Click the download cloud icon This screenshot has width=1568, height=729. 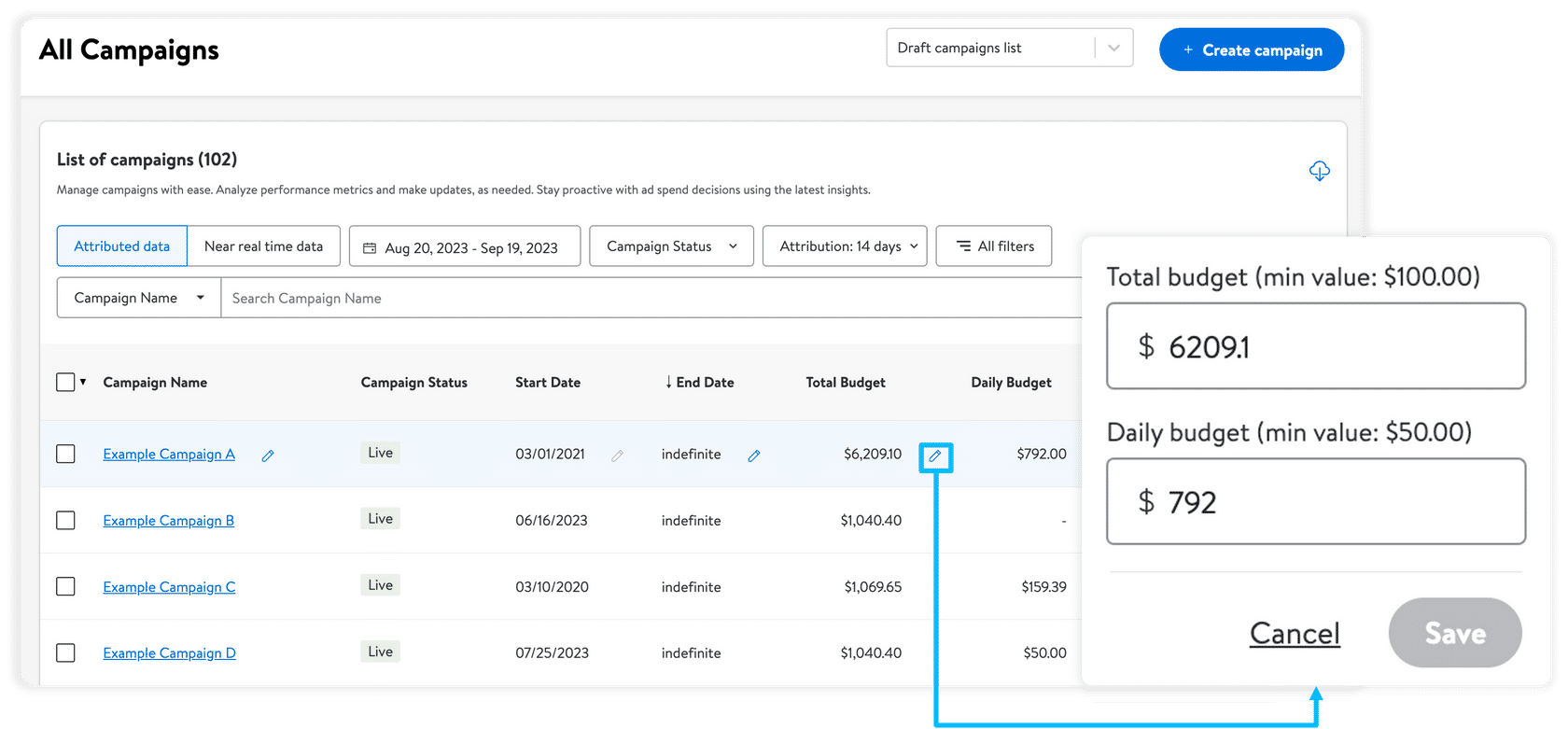coord(1319,171)
